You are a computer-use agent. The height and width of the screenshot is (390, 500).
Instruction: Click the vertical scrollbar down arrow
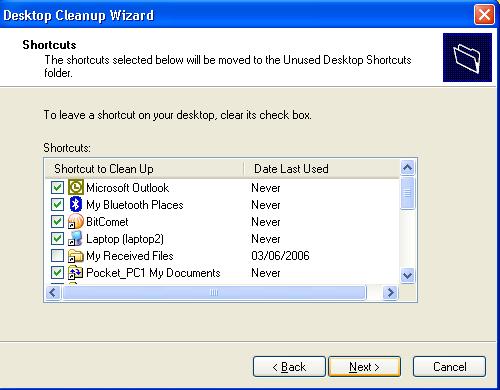407,276
